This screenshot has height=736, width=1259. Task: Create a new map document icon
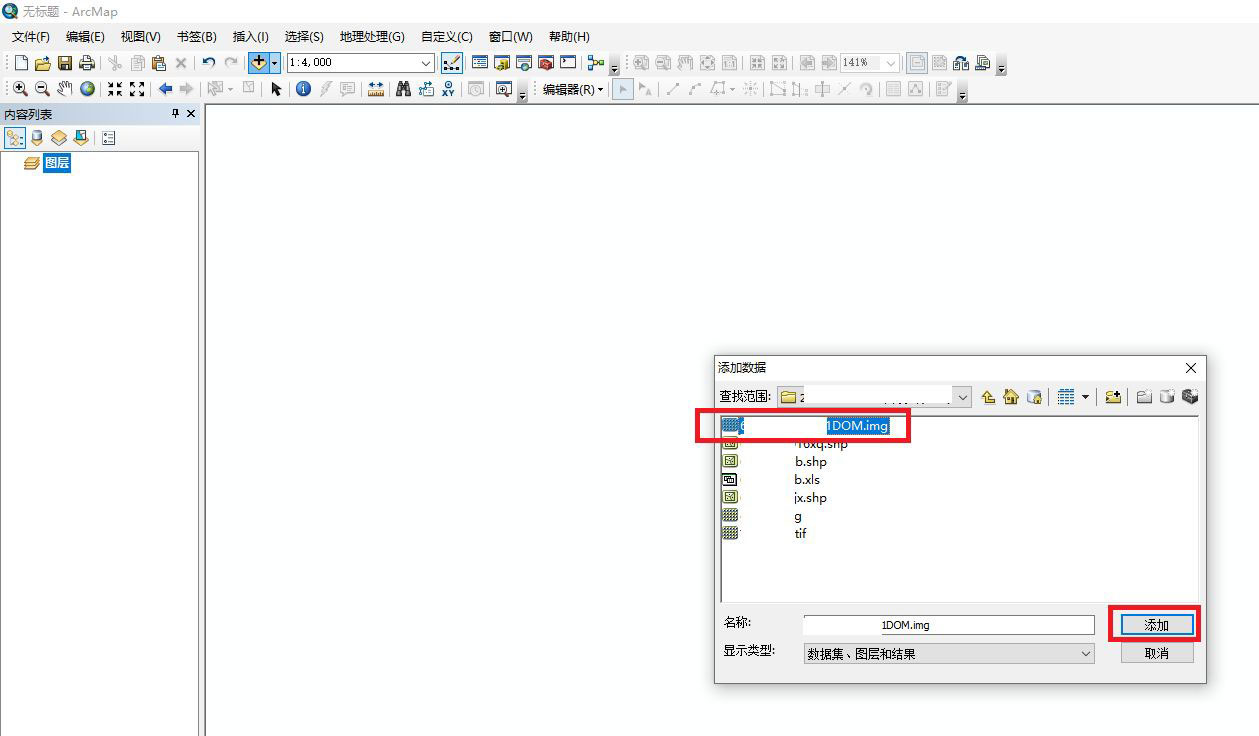(21, 63)
